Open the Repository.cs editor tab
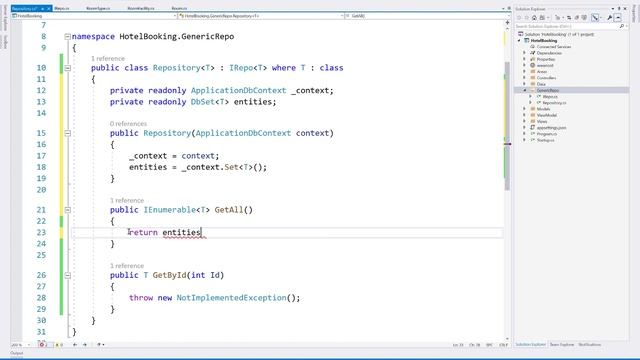Screen dimensions: 640x360 (x=25, y=8)
